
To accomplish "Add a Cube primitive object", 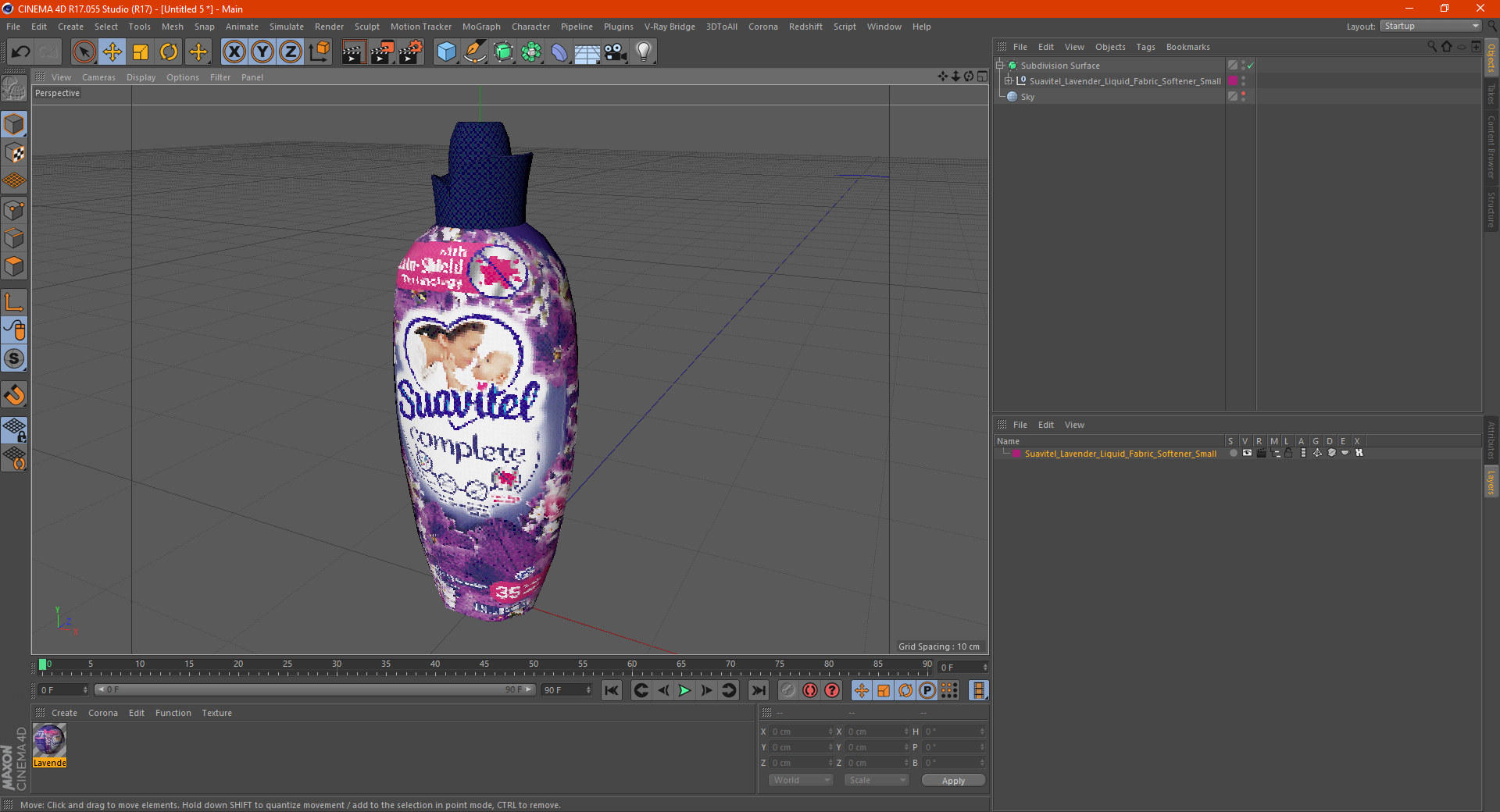I will coord(446,52).
